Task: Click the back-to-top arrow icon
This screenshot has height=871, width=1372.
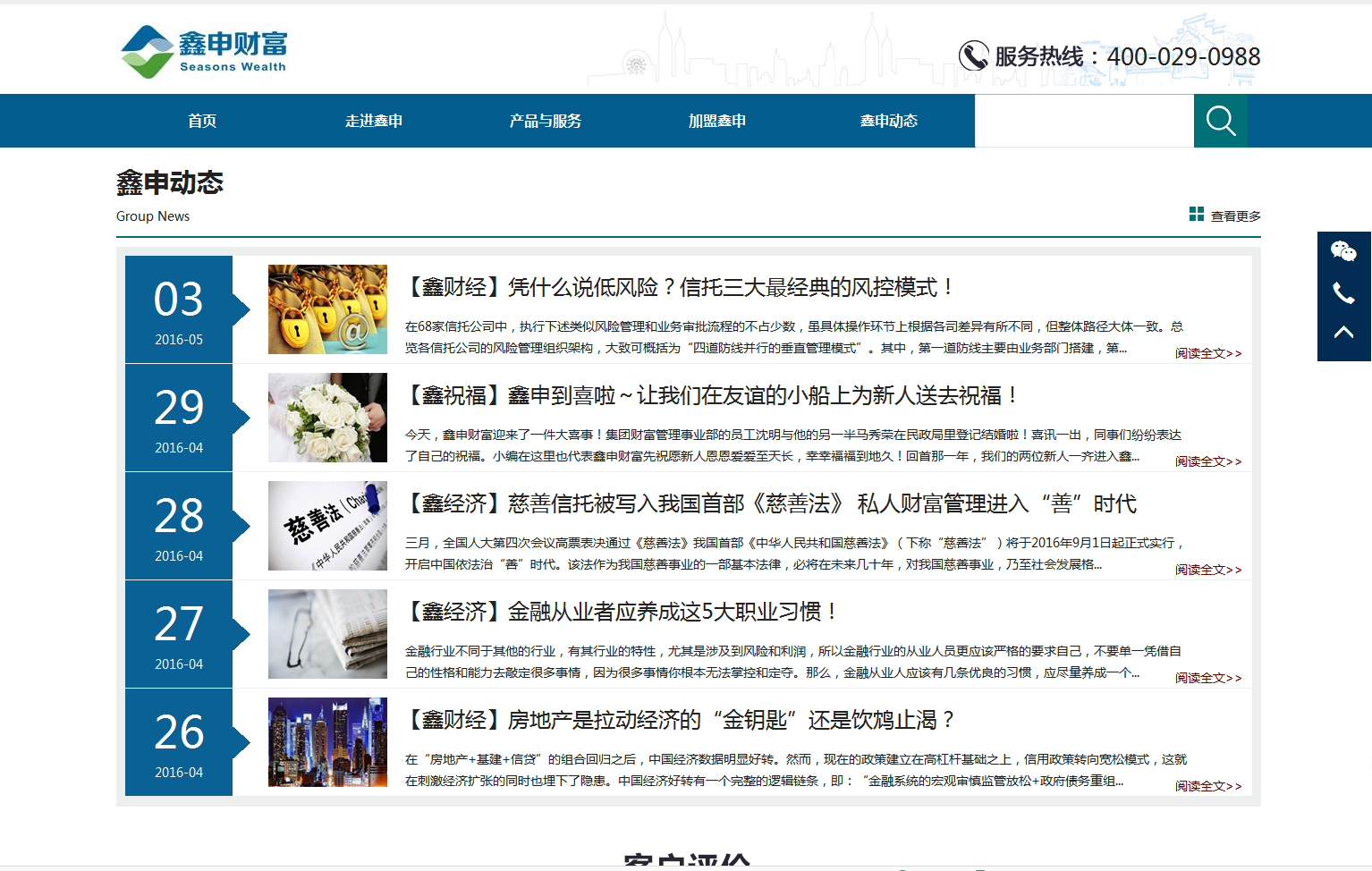Action: pos(1343,333)
